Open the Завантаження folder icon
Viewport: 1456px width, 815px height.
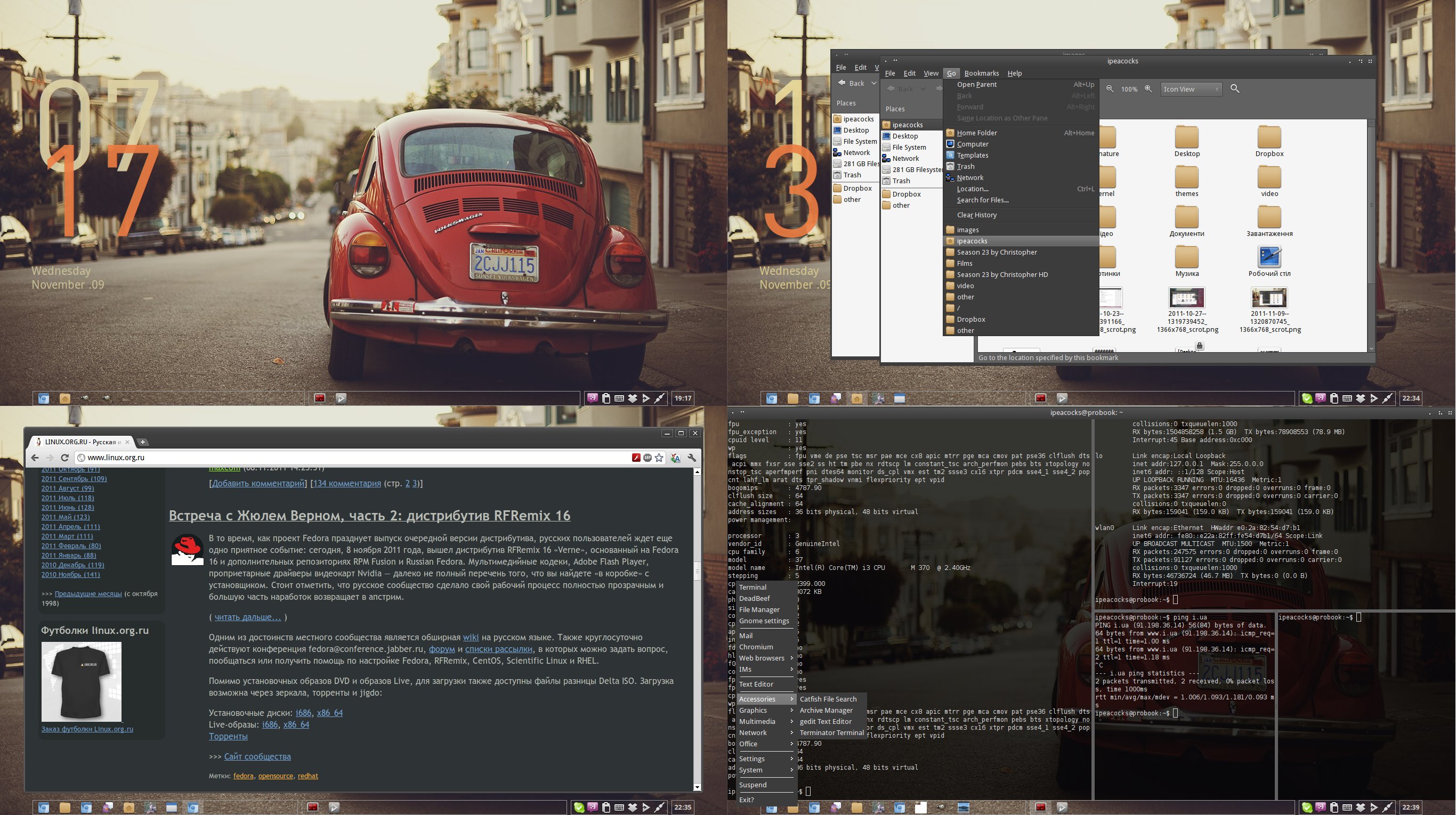pos(1269,222)
